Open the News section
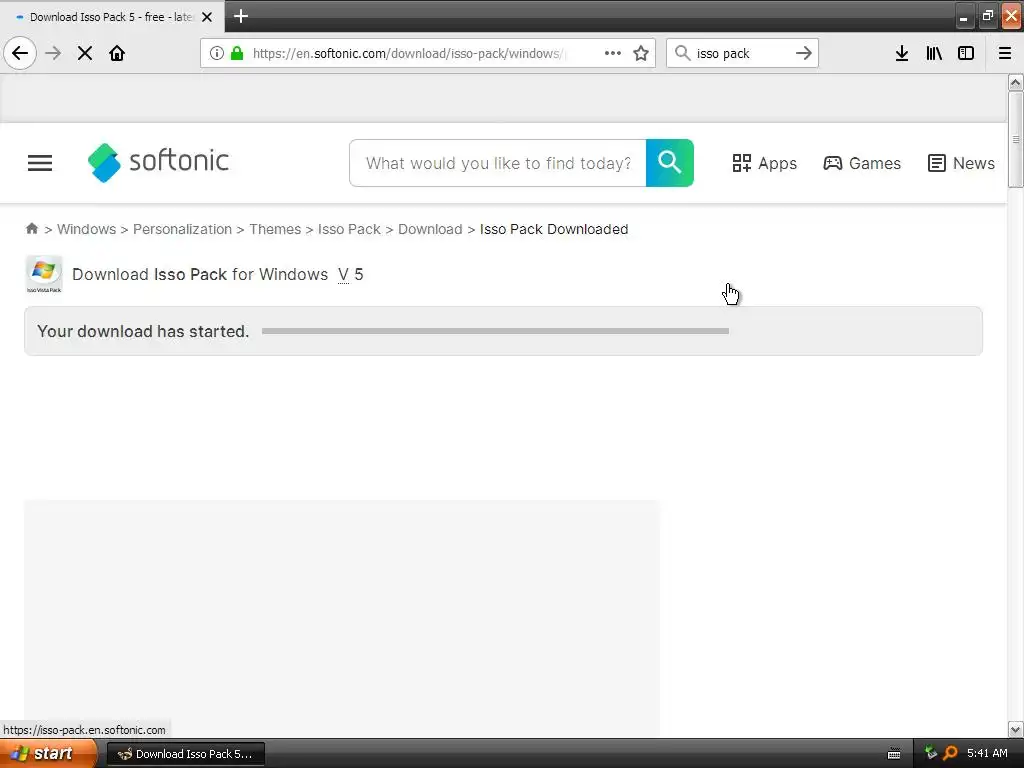Viewport: 1024px width, 768px height. point(961,163)
